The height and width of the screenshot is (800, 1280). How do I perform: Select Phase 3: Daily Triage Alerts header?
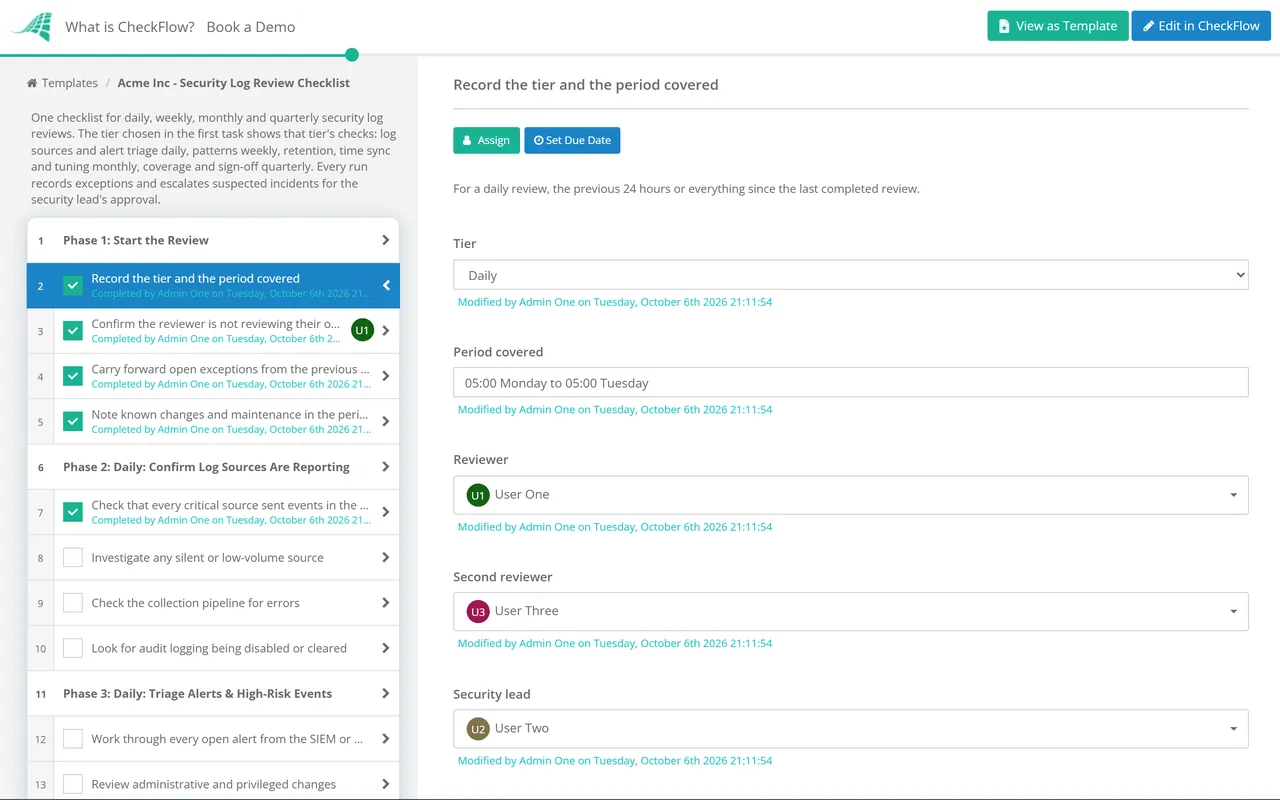coord(213,693)
